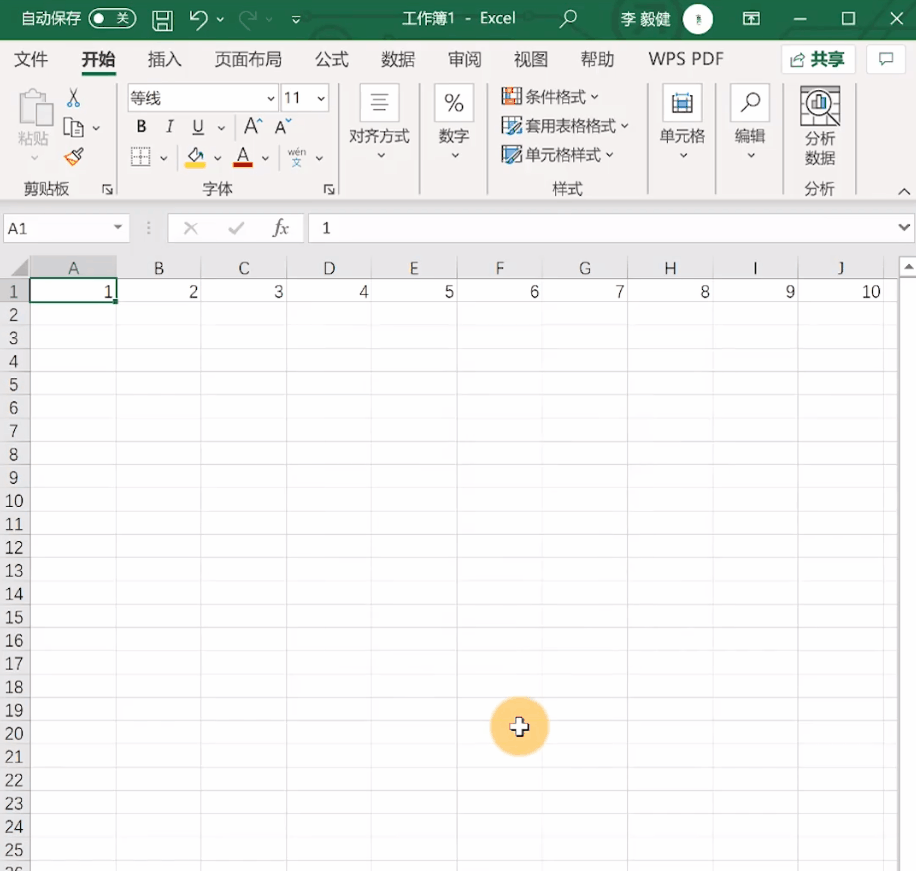Viewport: 916px width, 871px height.
Task: Open the 数据 tab
Action: coord(398,59)
